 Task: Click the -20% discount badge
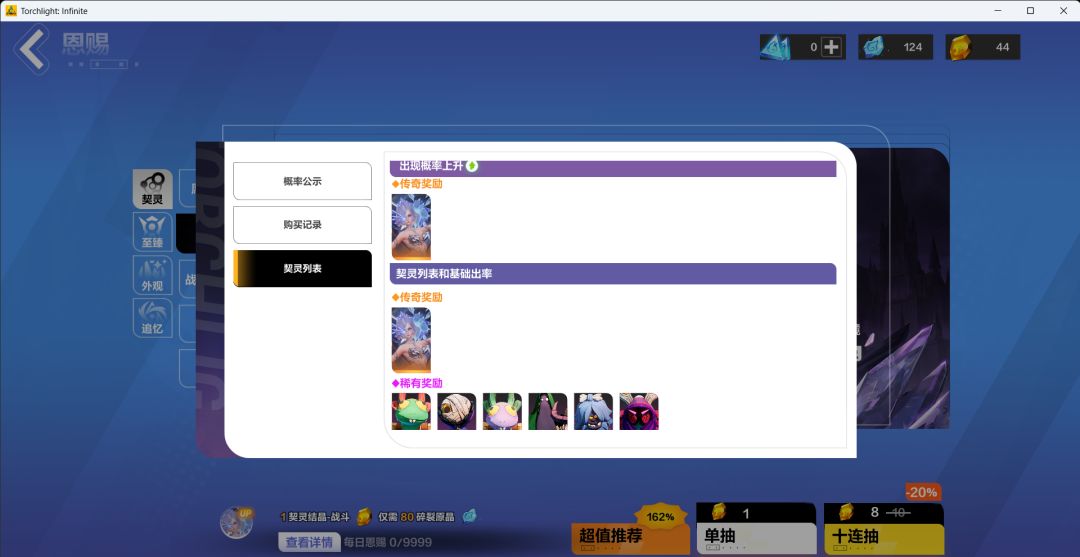922,492
